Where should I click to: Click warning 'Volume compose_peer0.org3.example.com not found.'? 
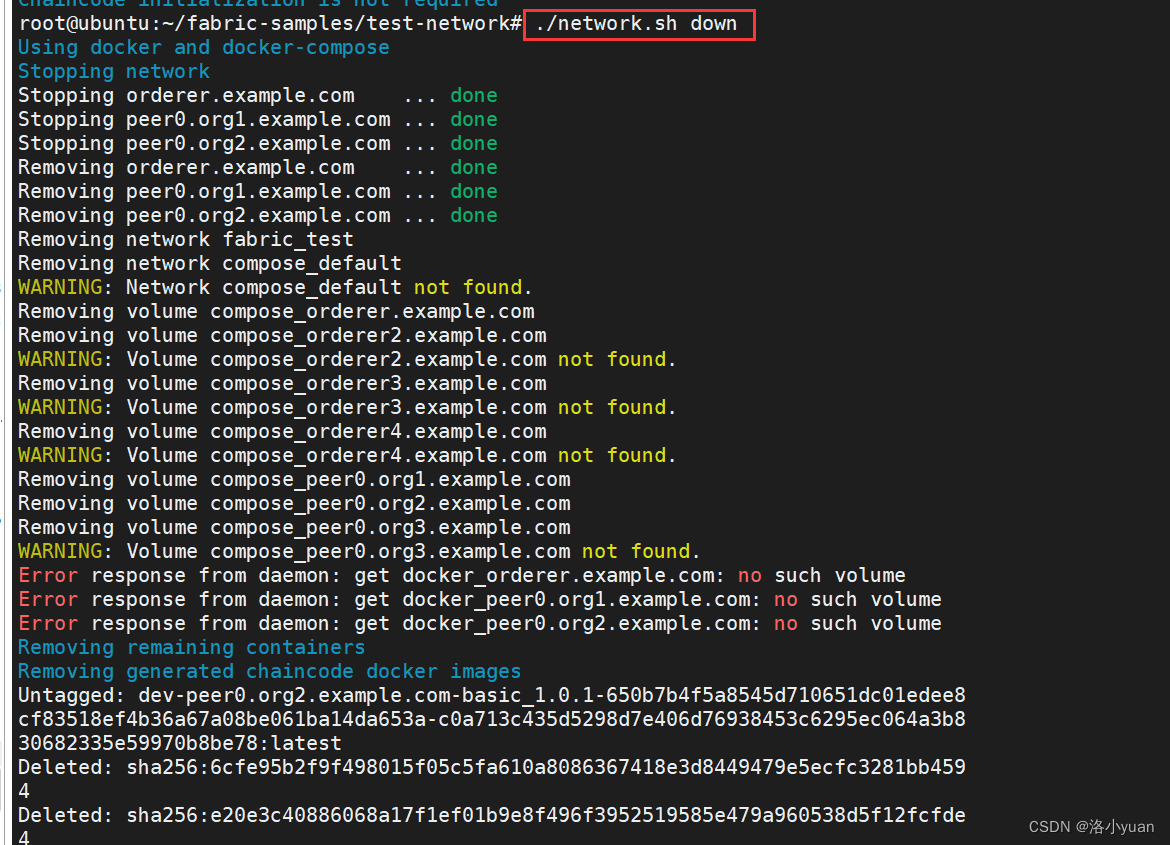click(x=359, y=551)
